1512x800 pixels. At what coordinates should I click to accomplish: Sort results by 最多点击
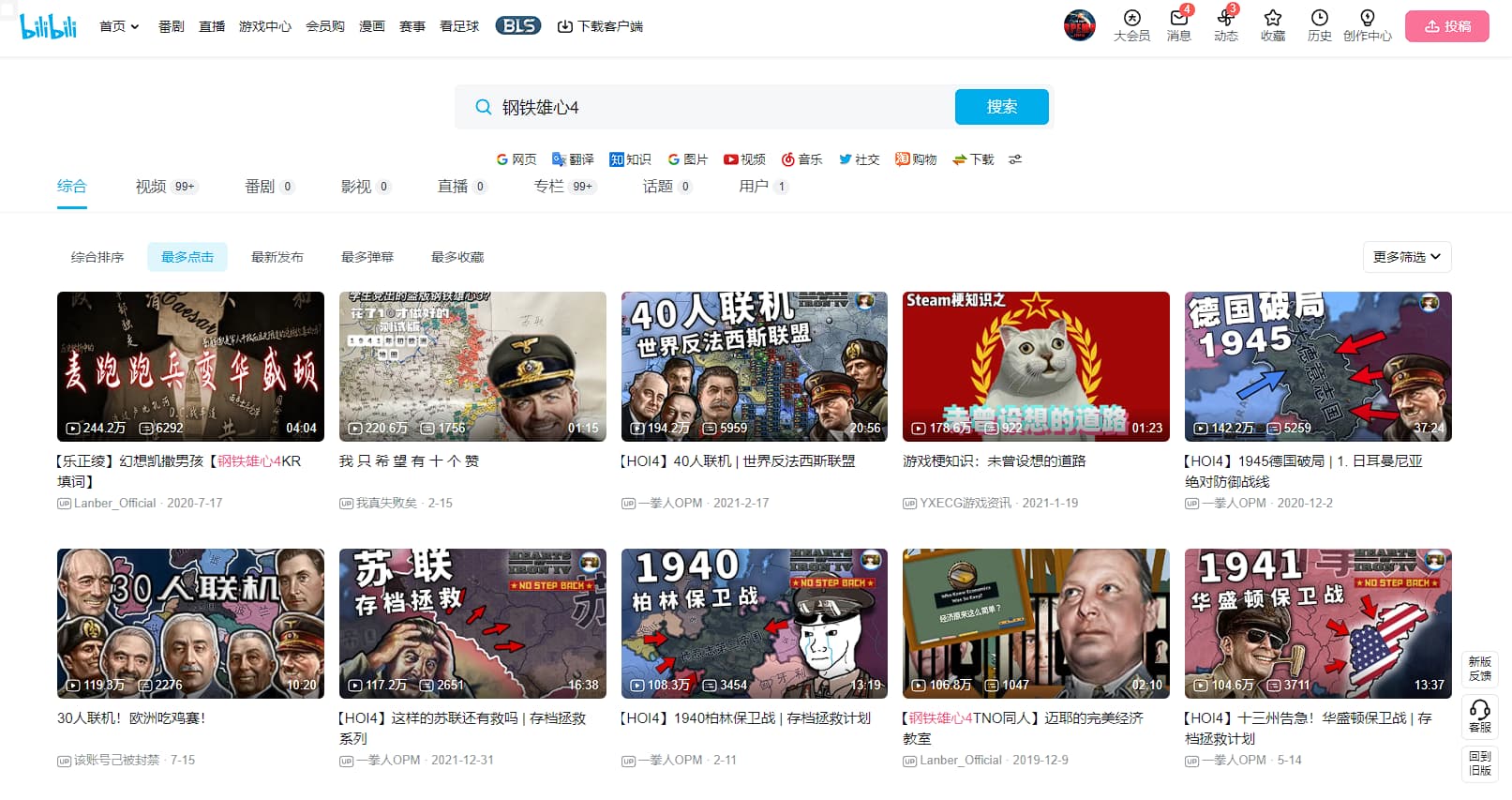click(187, 257)
